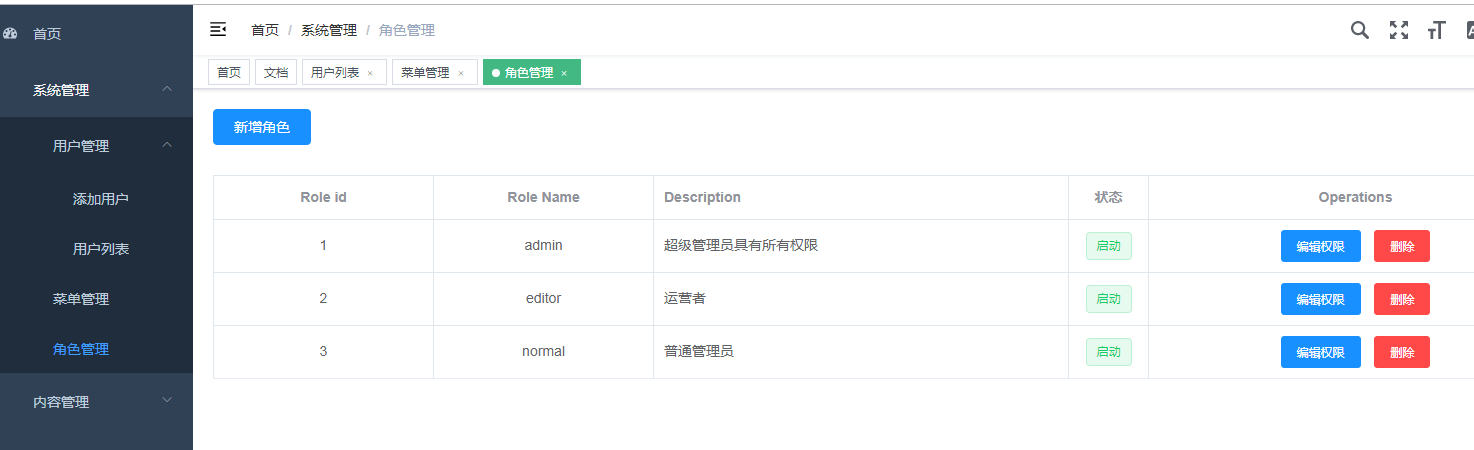
Task: Click the 启动 status tag for editor
Action: coord(1109,299)
